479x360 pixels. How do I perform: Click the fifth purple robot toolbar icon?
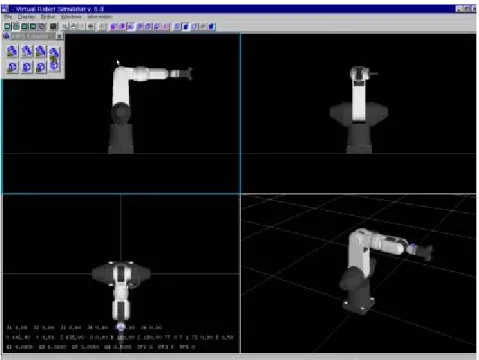(148, 26)
